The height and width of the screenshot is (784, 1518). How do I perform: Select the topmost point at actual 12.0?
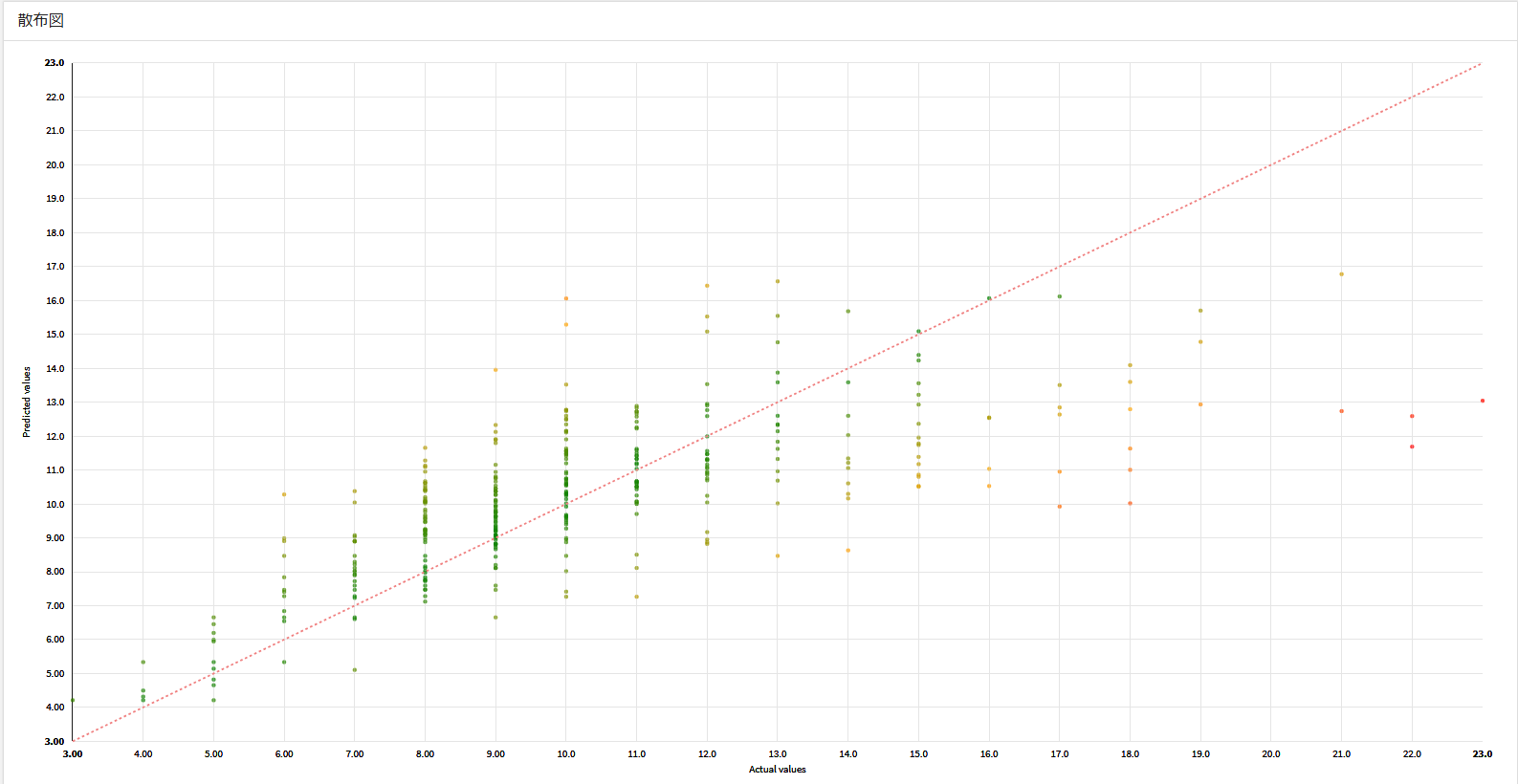click(x=707, y=286)
